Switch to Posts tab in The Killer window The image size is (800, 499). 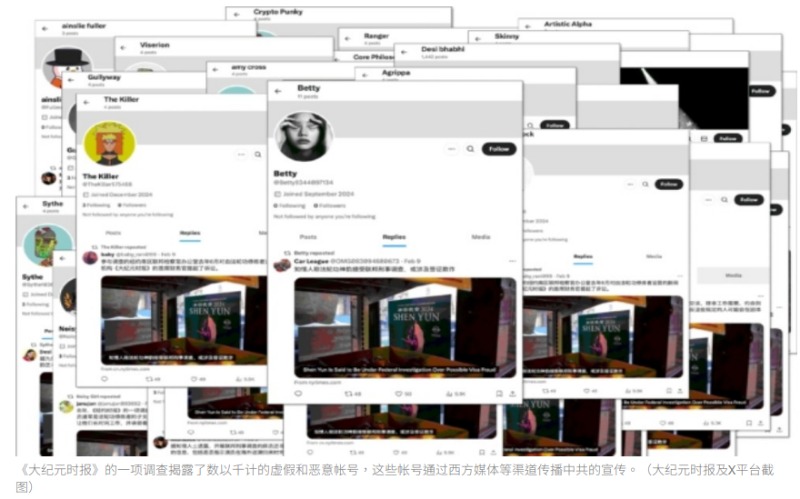pyautogui.click(x=113, y=233)
